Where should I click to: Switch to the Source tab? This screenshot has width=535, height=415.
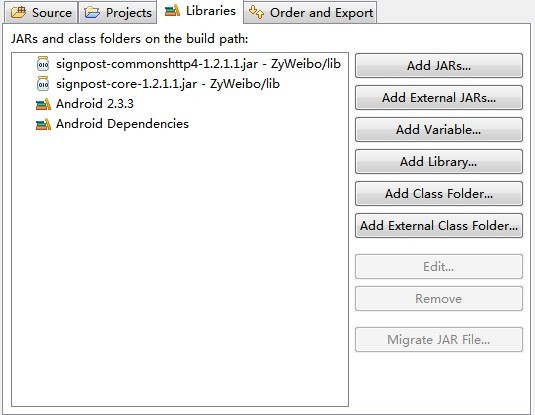(x=41, y=13)
